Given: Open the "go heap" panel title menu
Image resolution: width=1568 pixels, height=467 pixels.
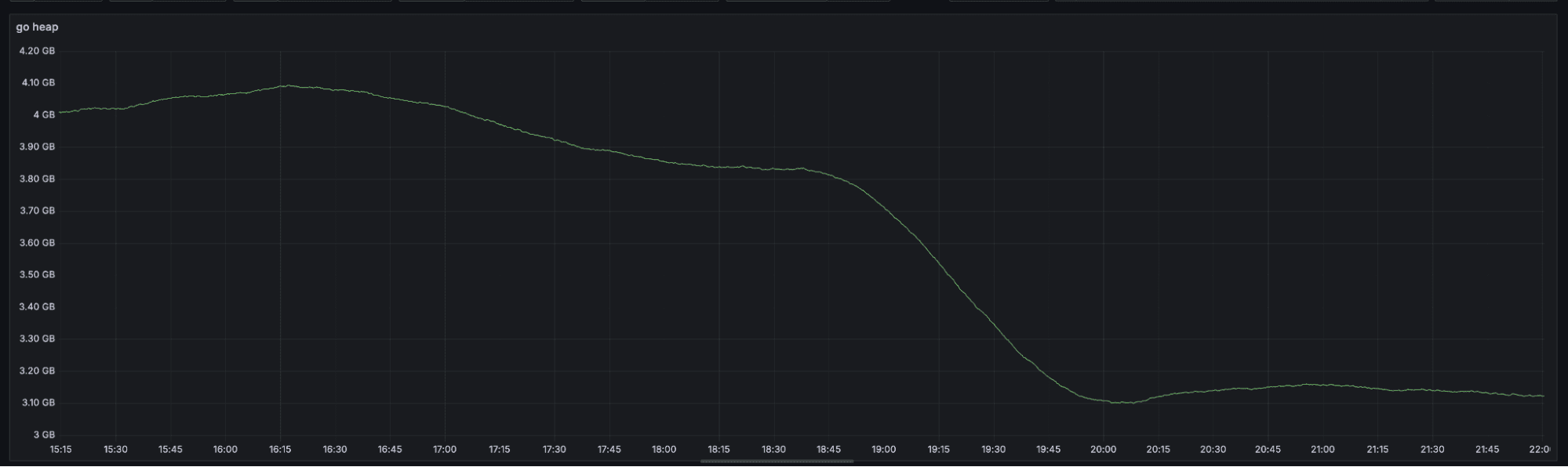Looking at the screenshot, I should pos(37,27).
